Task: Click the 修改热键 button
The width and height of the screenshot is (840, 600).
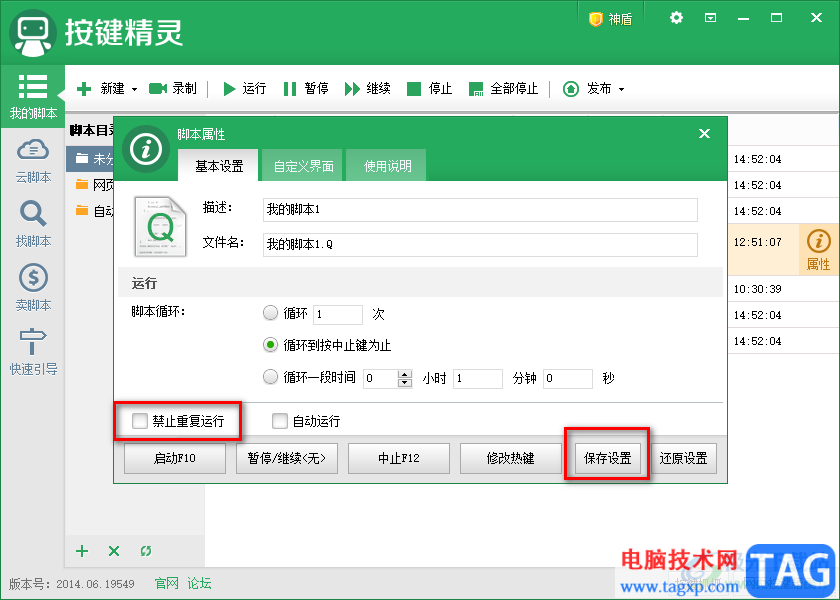Action: point(510,459)
